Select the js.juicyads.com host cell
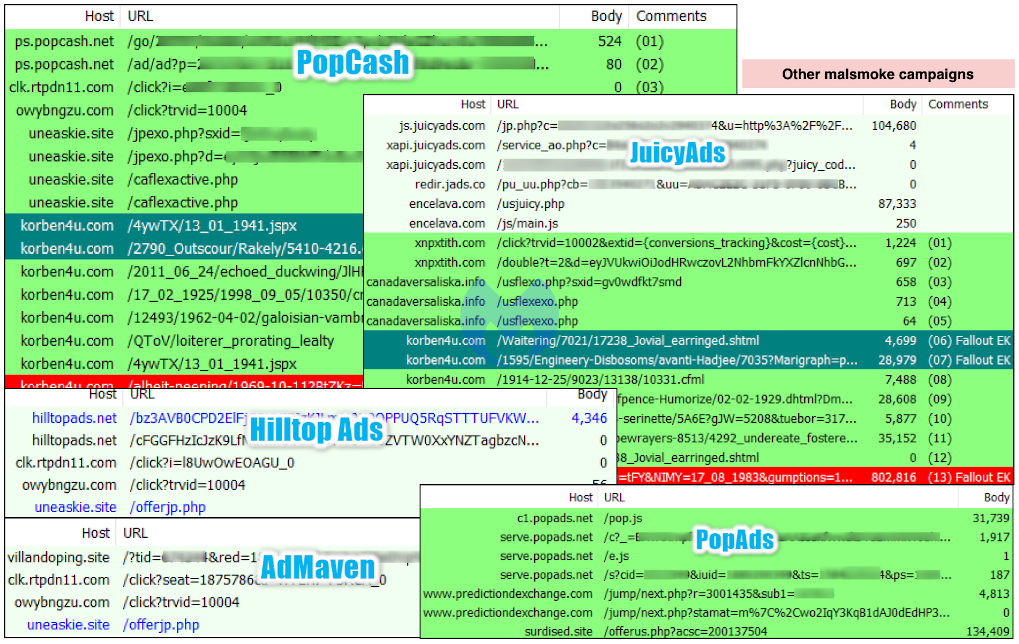The image size is (1019, 644). 442,126
